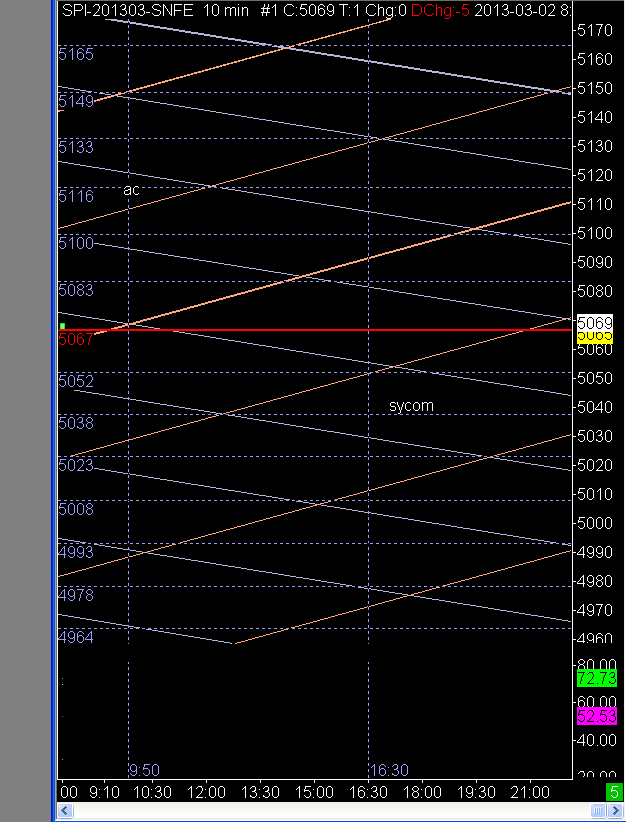Viewport: 626px width, 822px height.
Task: Click the 21:00 time axis label
Action: [x=530, y=792]
